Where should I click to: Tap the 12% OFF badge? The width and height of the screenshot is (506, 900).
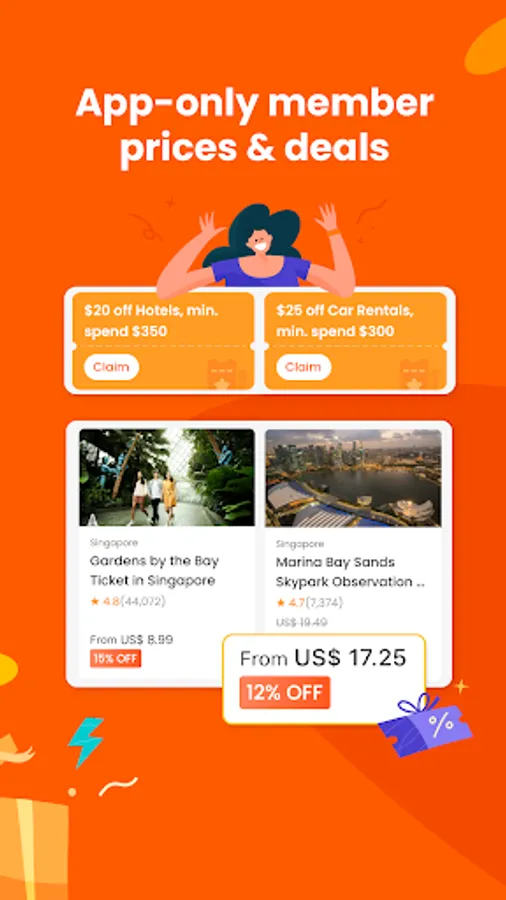pos(285,692)
